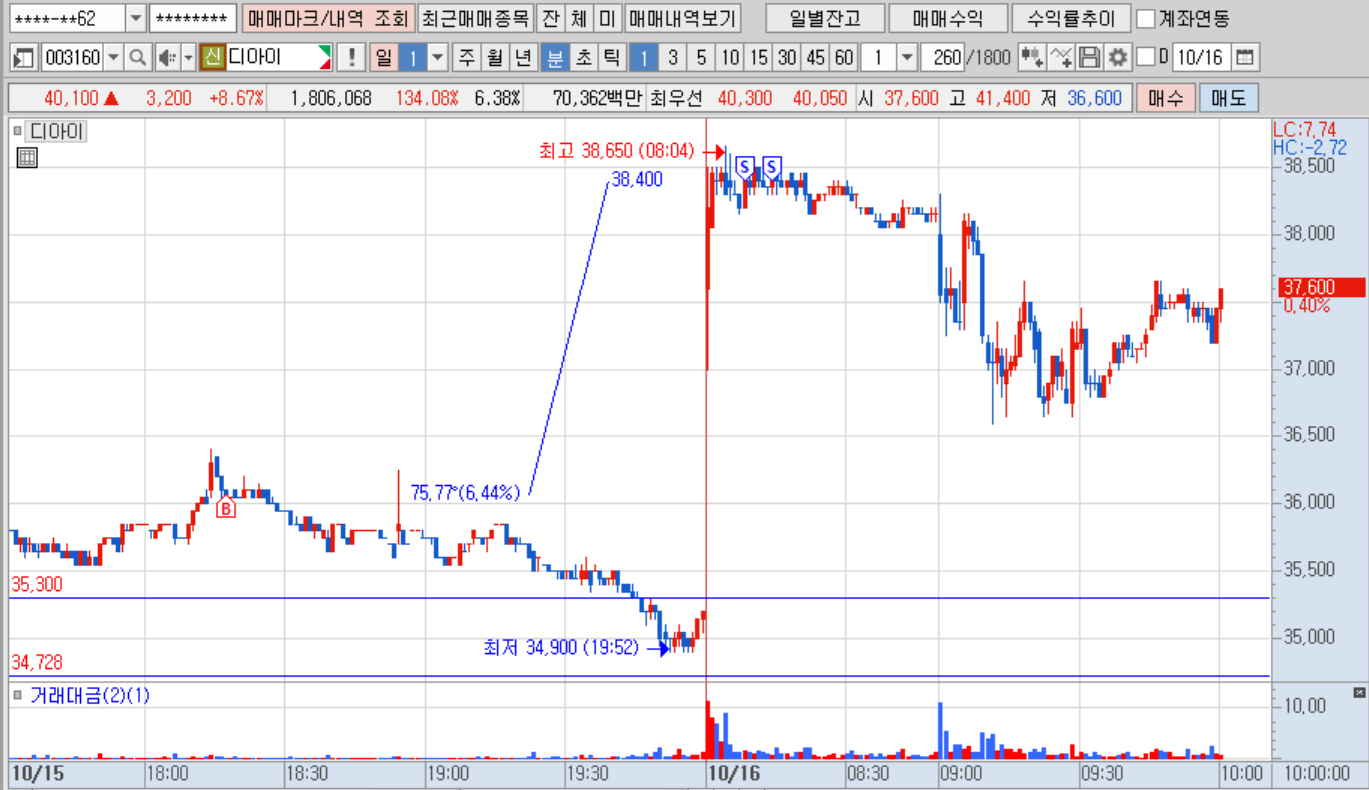The image size is (1369, 790).
Task: Expand the speaker options dropdown arrow
Action: 188,57
